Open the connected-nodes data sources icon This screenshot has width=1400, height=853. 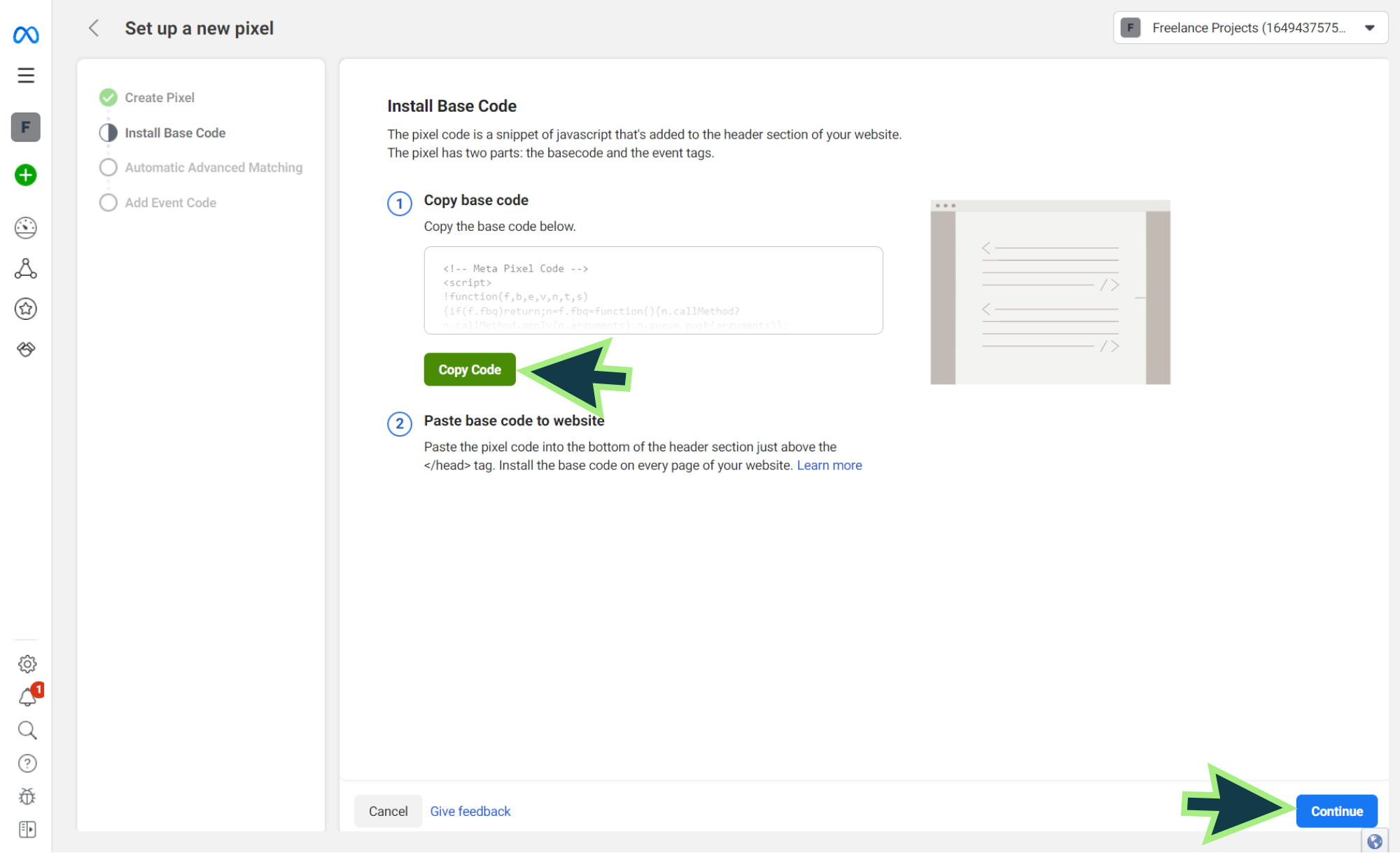[x=26, y=269]
